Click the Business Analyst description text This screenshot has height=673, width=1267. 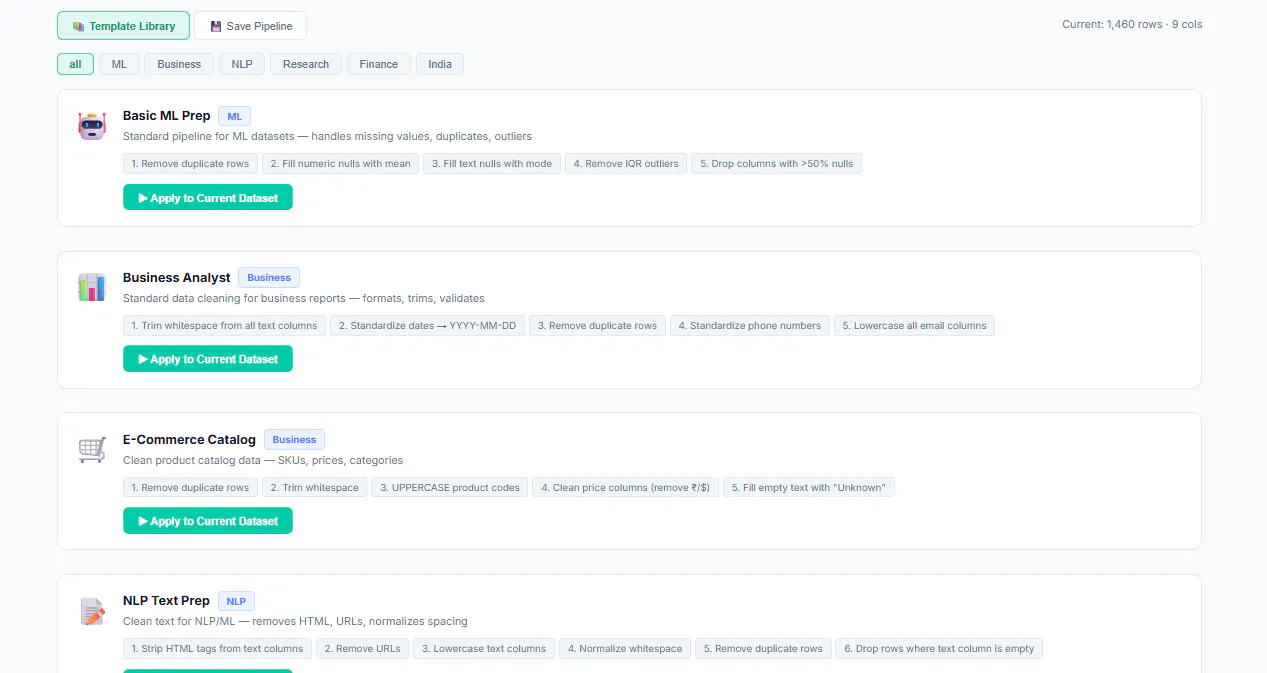(304, 298)
